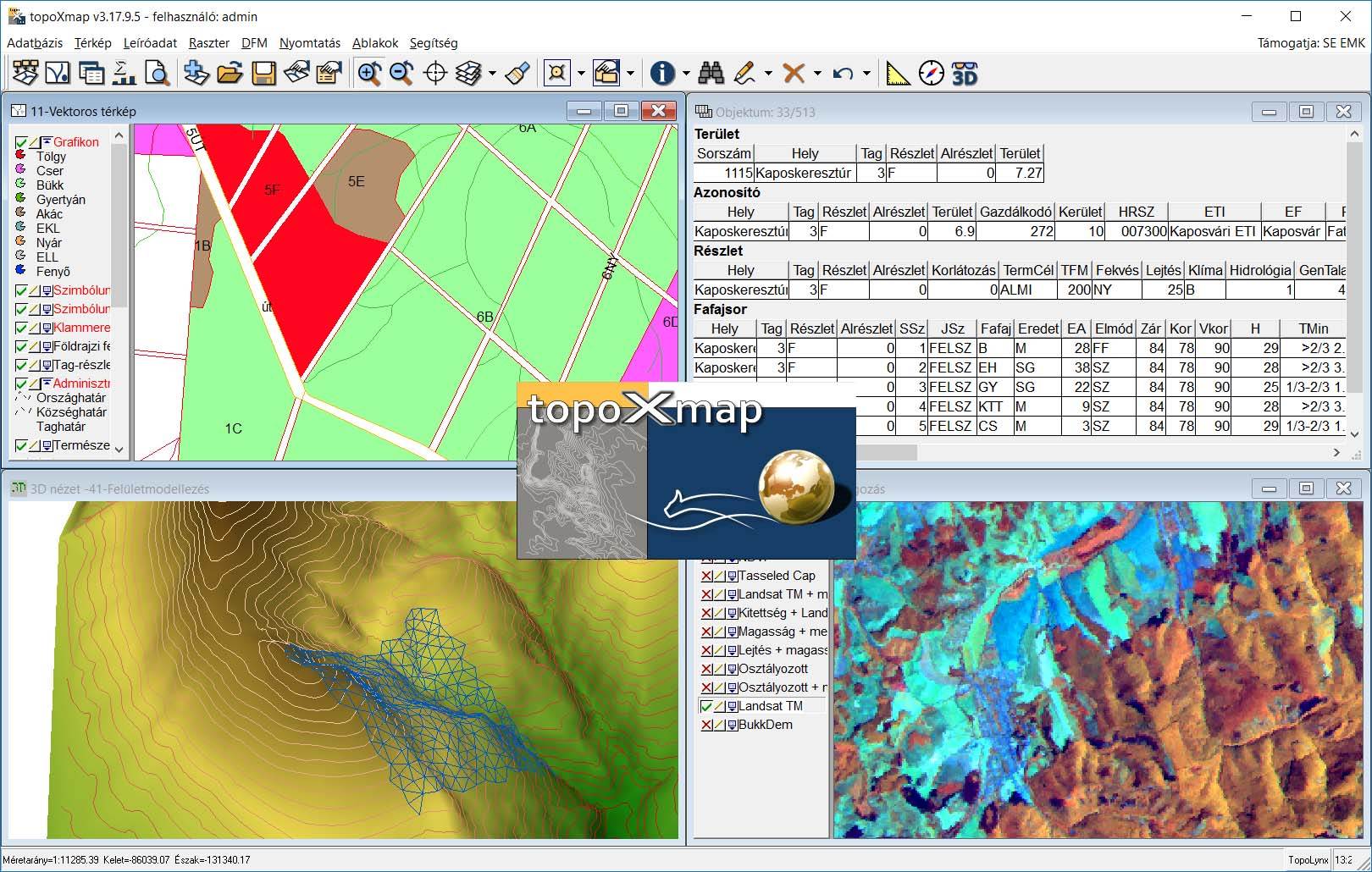Expand the Klammere layer legend
The width and height of the screenshot is (1372, 872).
[x=47, y=328]
